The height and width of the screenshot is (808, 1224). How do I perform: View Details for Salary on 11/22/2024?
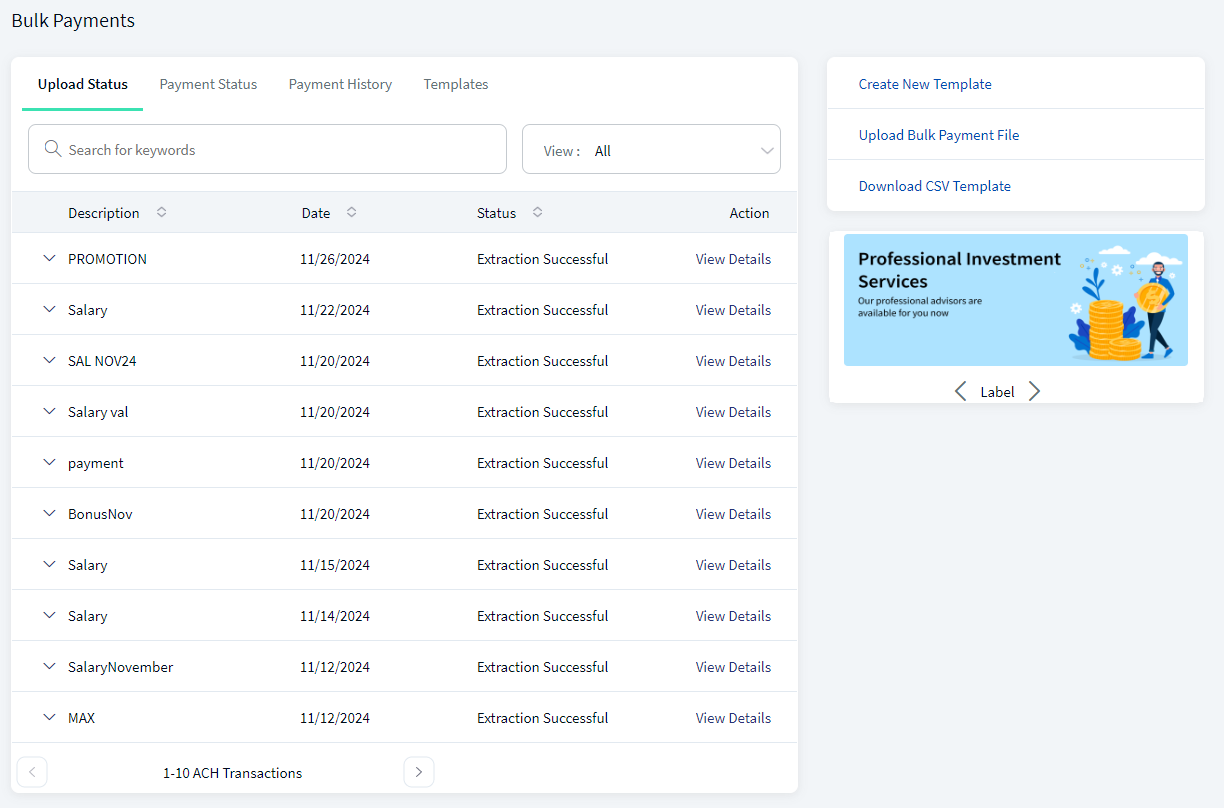[733, 310]
